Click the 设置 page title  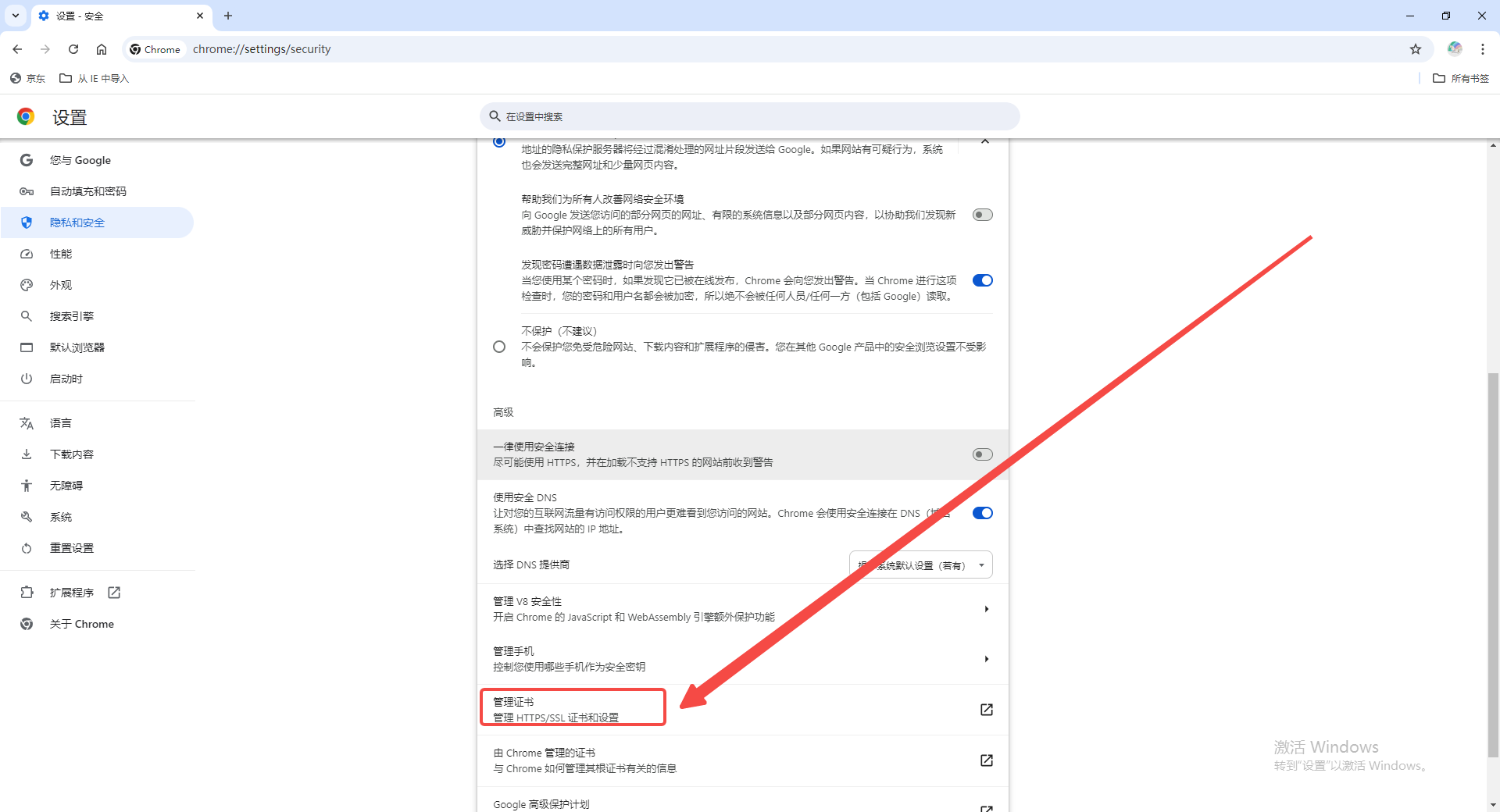pos(70,117)
